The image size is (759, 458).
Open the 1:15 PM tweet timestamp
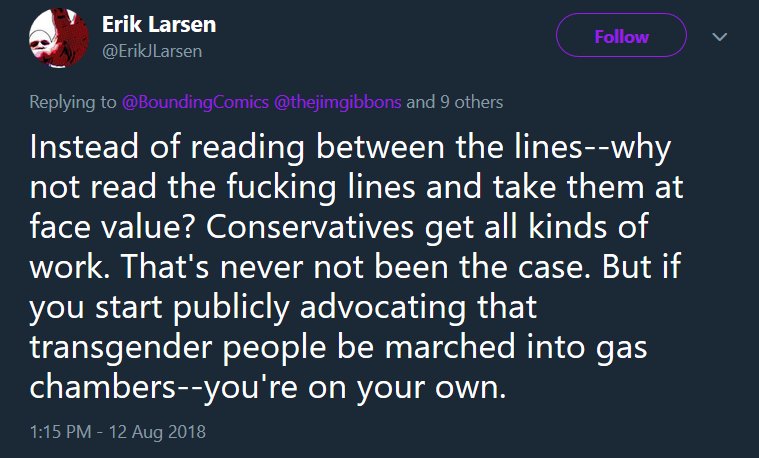(60, 431)
